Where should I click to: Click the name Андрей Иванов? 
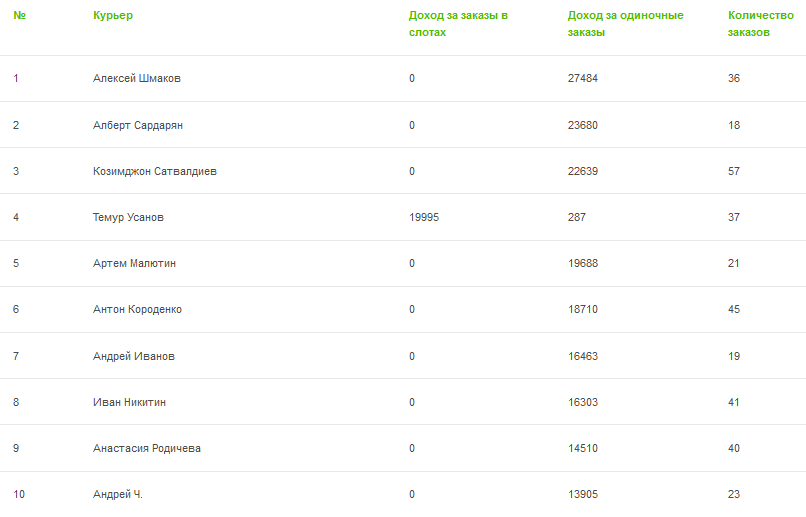pos(133,356)
